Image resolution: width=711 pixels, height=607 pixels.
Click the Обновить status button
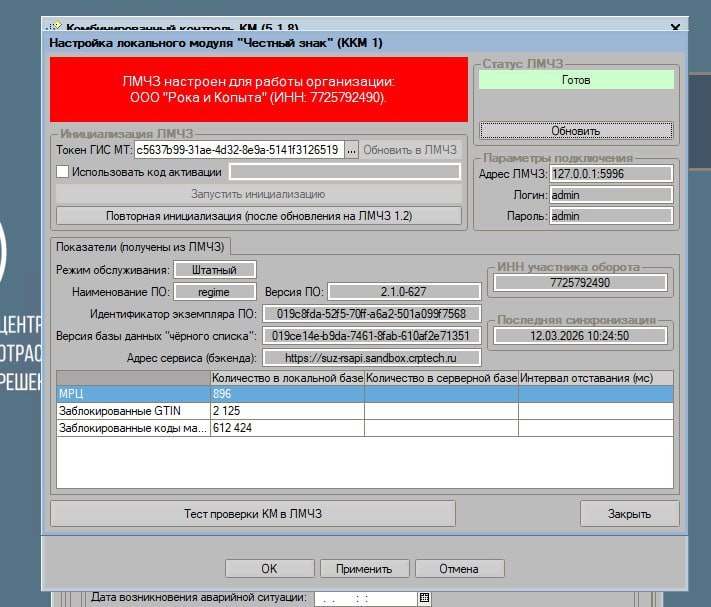(x=576, y=131)
